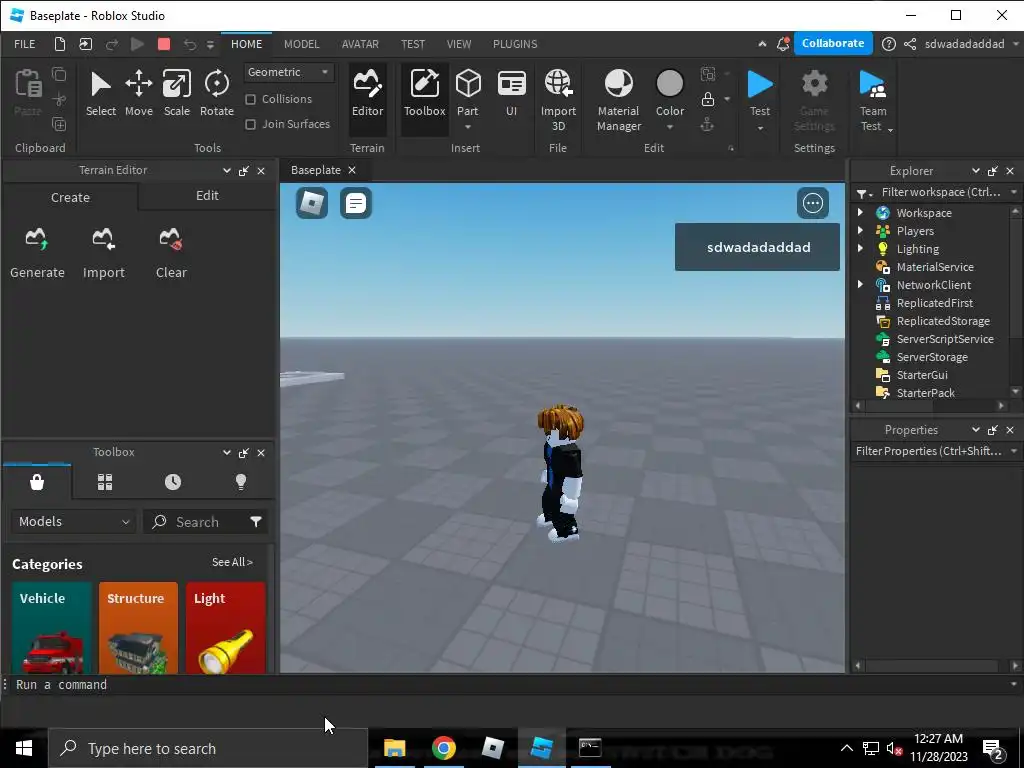Open the Test dropdown arrow
Viewport: 1024px width, 768px height.
click(760, 128)
